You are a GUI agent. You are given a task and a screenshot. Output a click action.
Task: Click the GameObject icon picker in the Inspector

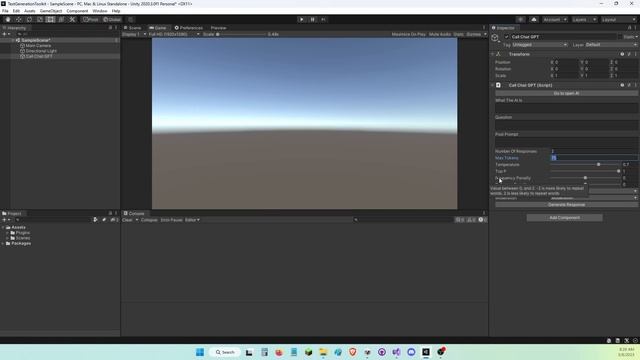(495, 38)
